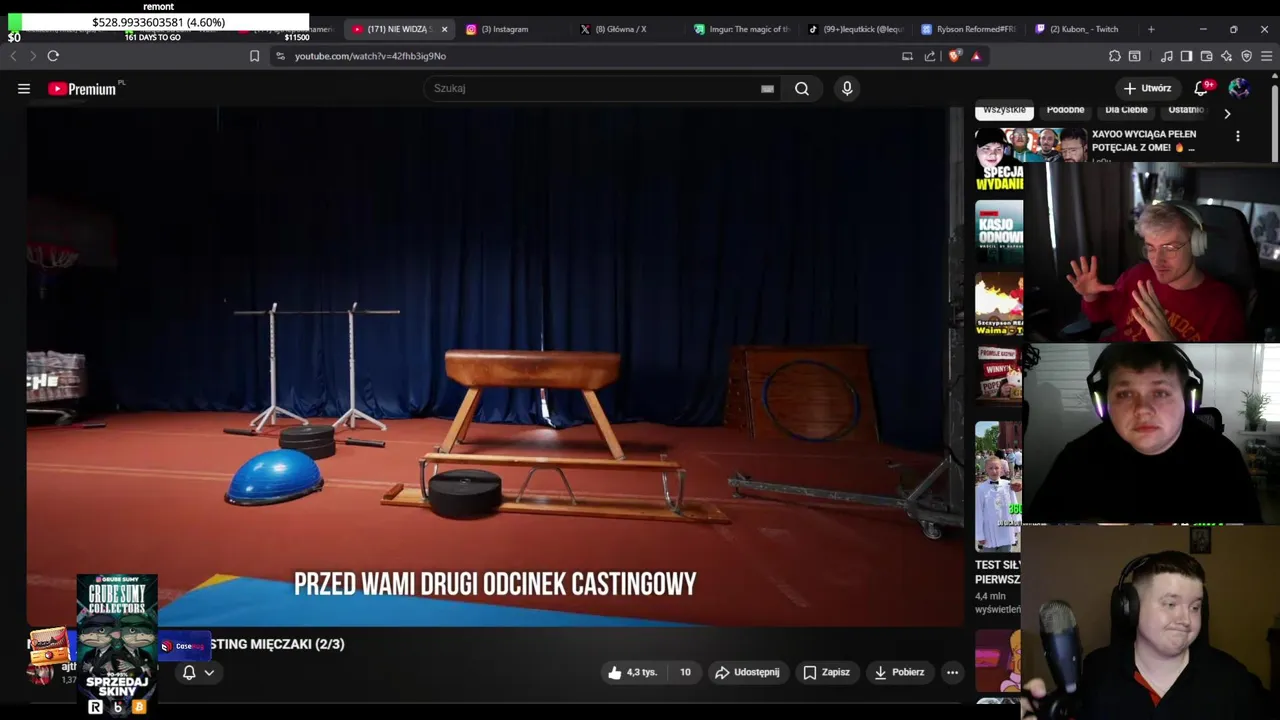Go forward with the browser forward arrow
The height and width of the screenshot is (720, 1280).
click(32, 56)
